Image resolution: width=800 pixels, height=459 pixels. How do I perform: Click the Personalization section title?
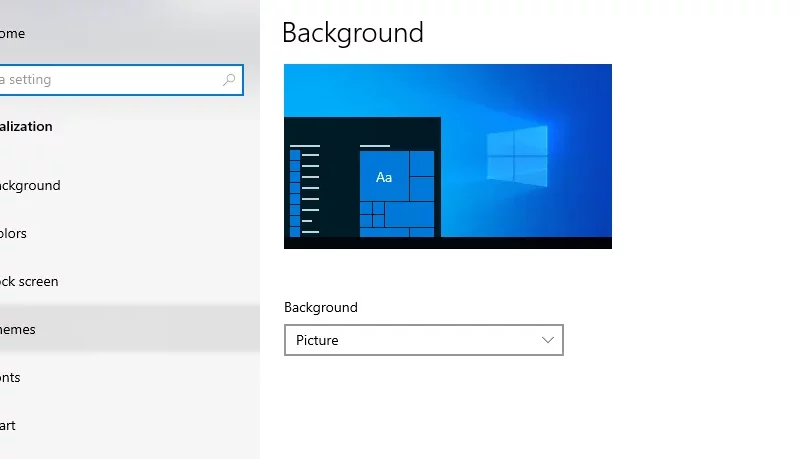click(26, 126)
